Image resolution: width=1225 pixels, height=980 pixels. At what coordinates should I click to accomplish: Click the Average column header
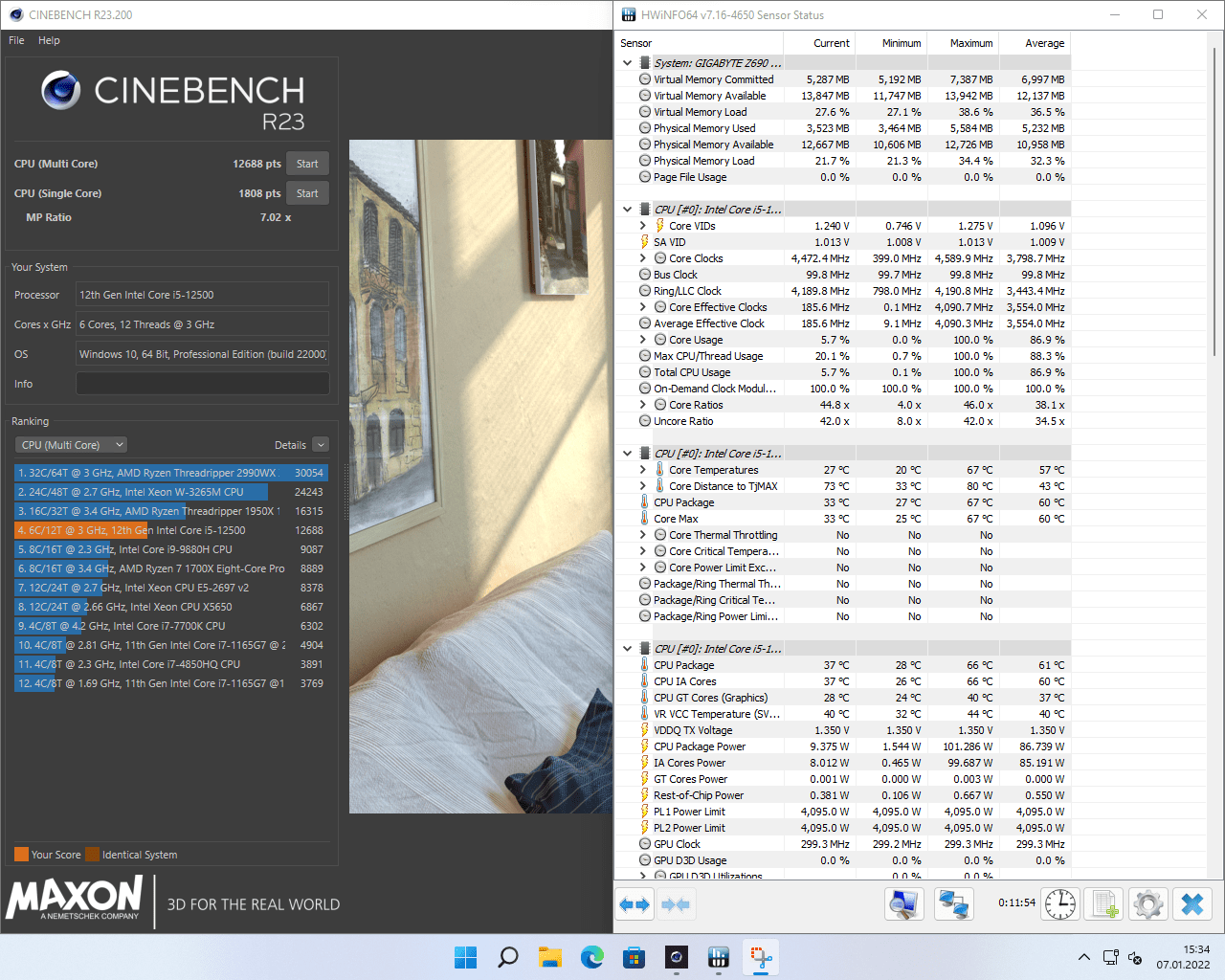click(1035, 43)
